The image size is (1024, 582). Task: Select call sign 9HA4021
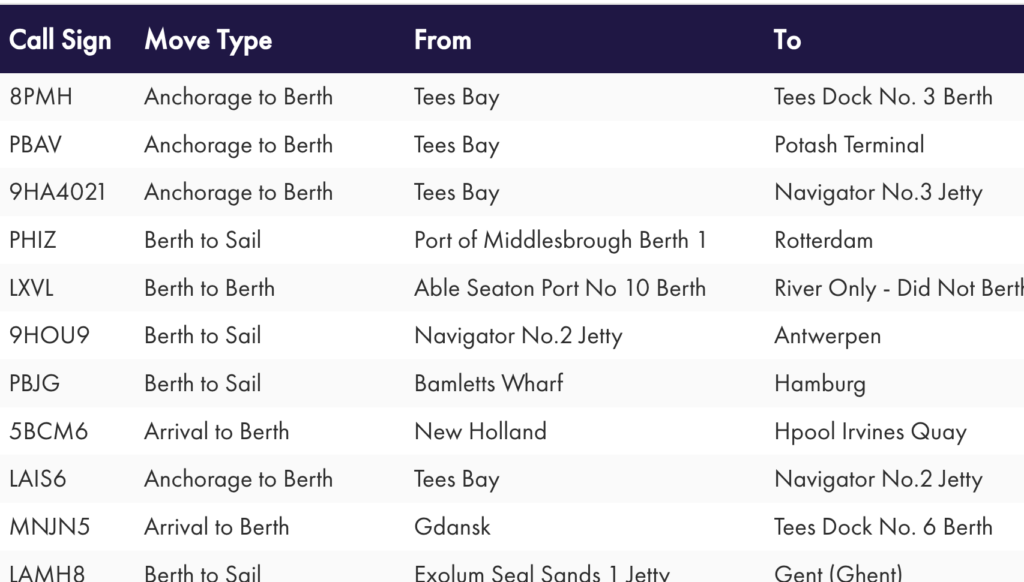[57, 192]
